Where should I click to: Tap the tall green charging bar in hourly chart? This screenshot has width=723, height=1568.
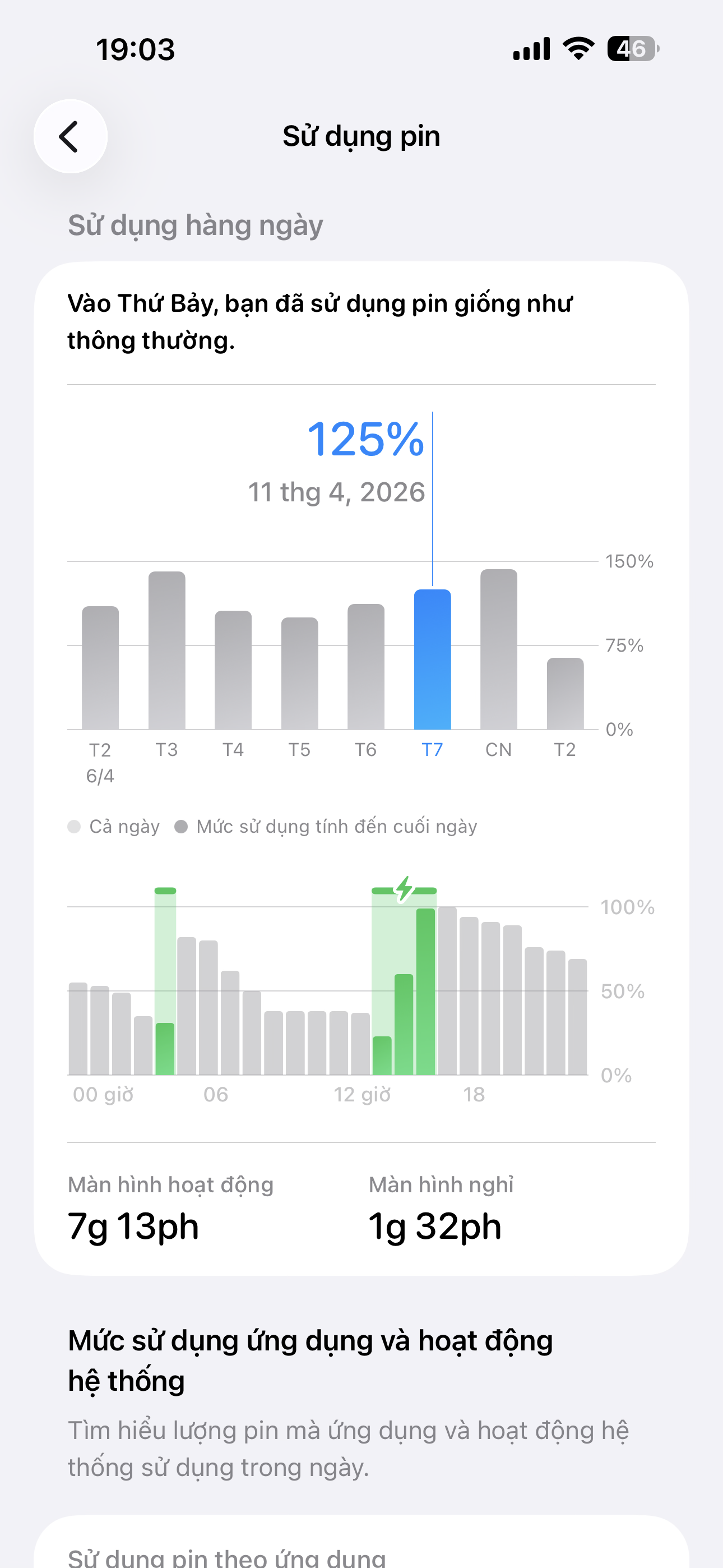(425, 991)
